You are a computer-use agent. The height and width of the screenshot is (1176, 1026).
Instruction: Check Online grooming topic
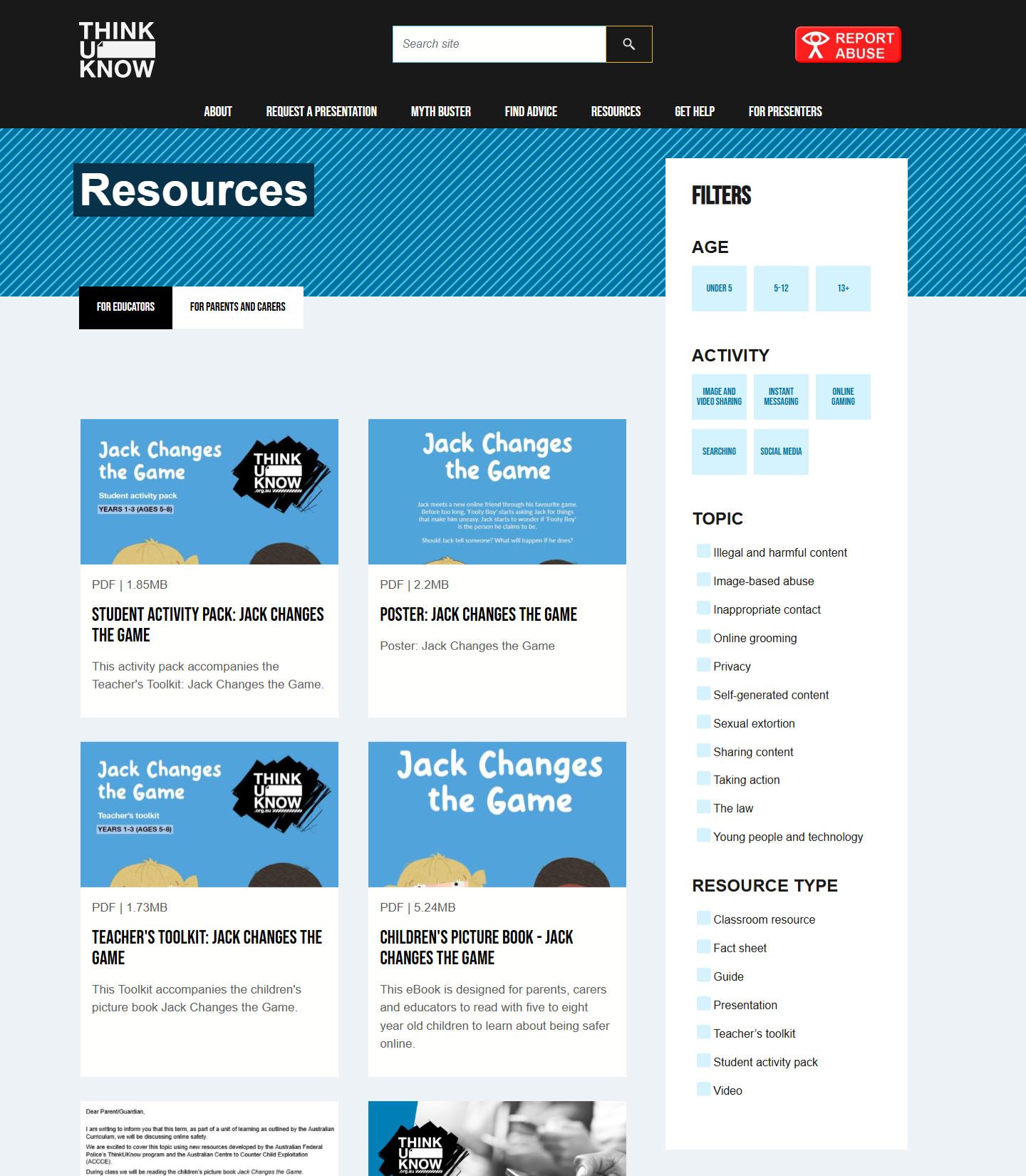704,637
